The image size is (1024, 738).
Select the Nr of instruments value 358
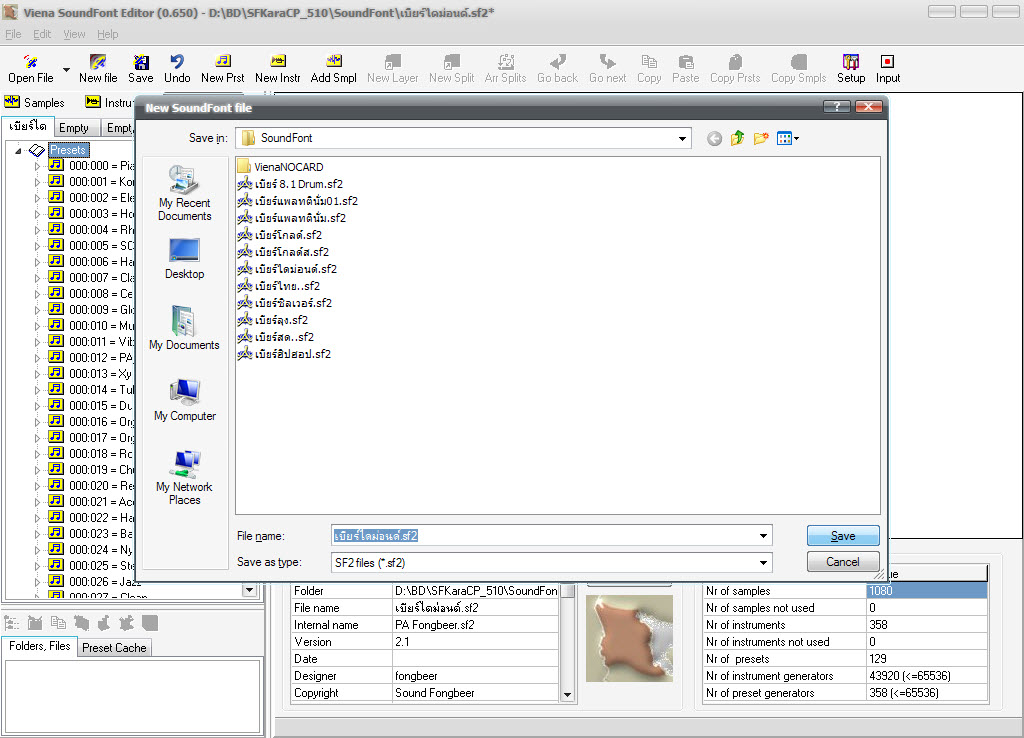tap(926, 624)
